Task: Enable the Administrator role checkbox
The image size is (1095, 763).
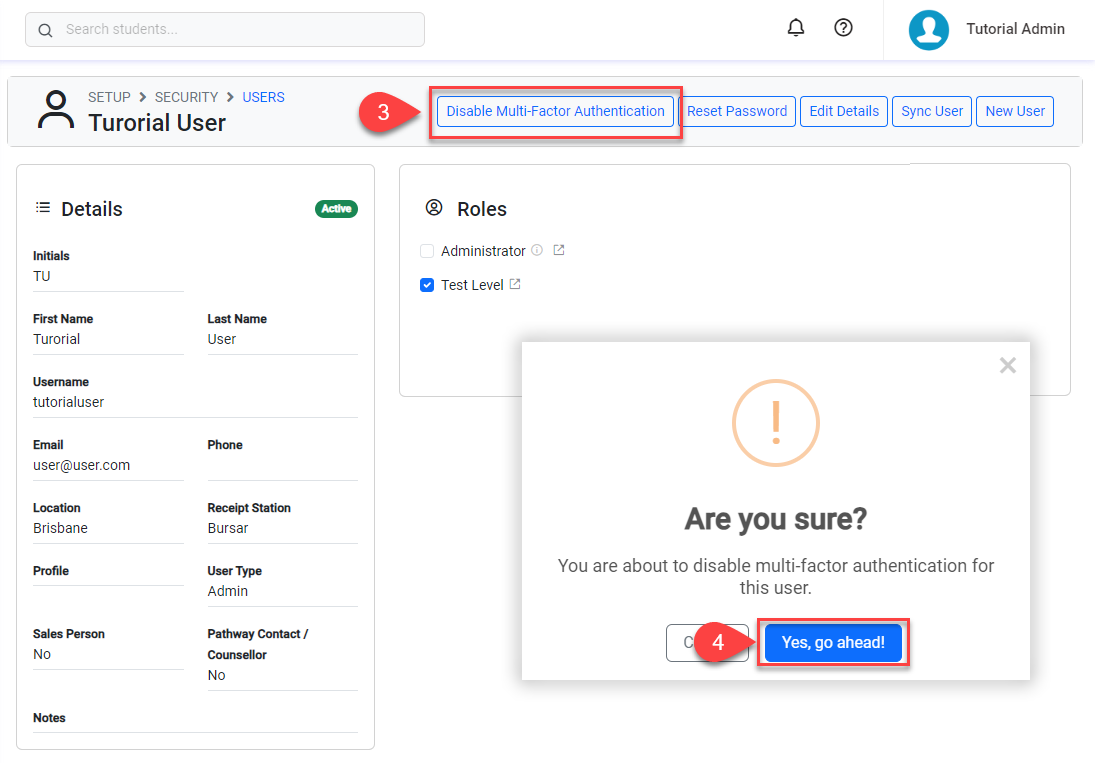Action: [x=427, y=251]
